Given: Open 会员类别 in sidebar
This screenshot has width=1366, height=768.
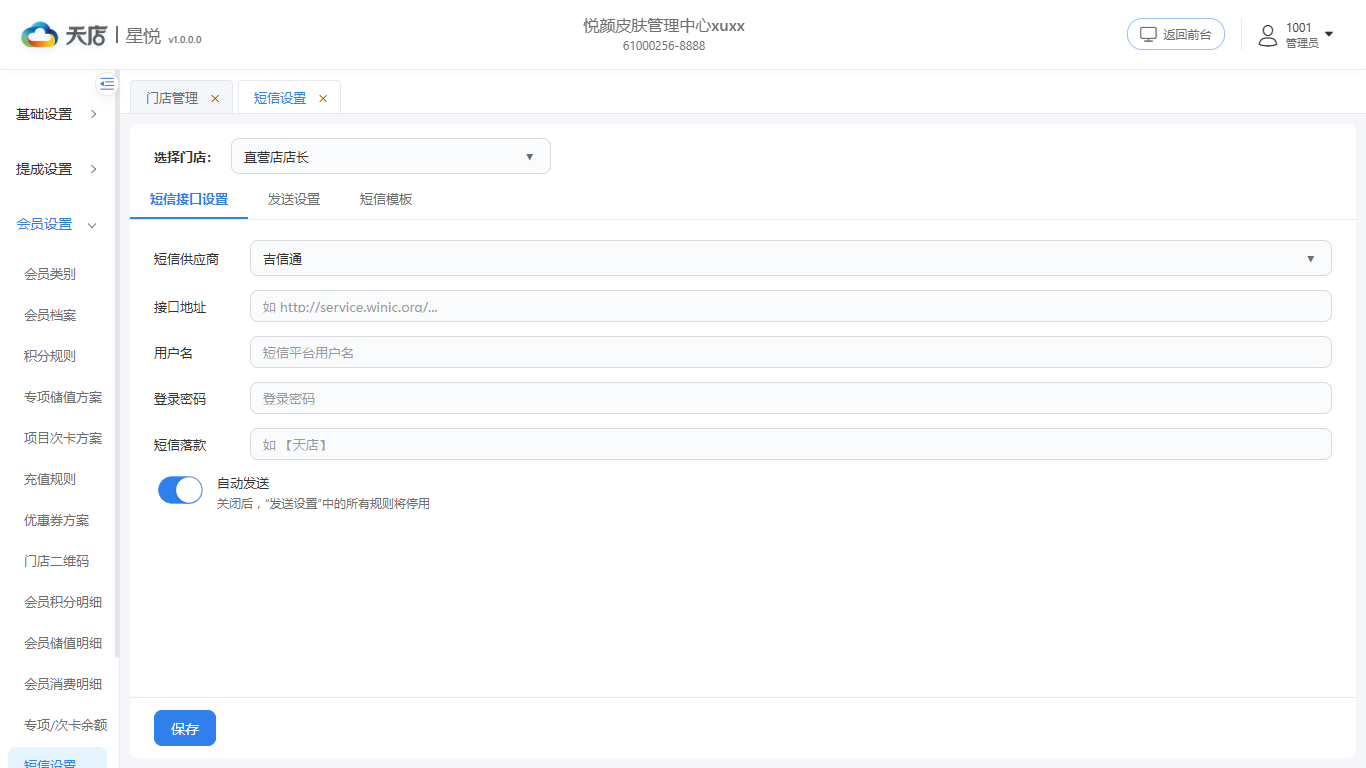Looking at the screenshot, I should point(50,274).
